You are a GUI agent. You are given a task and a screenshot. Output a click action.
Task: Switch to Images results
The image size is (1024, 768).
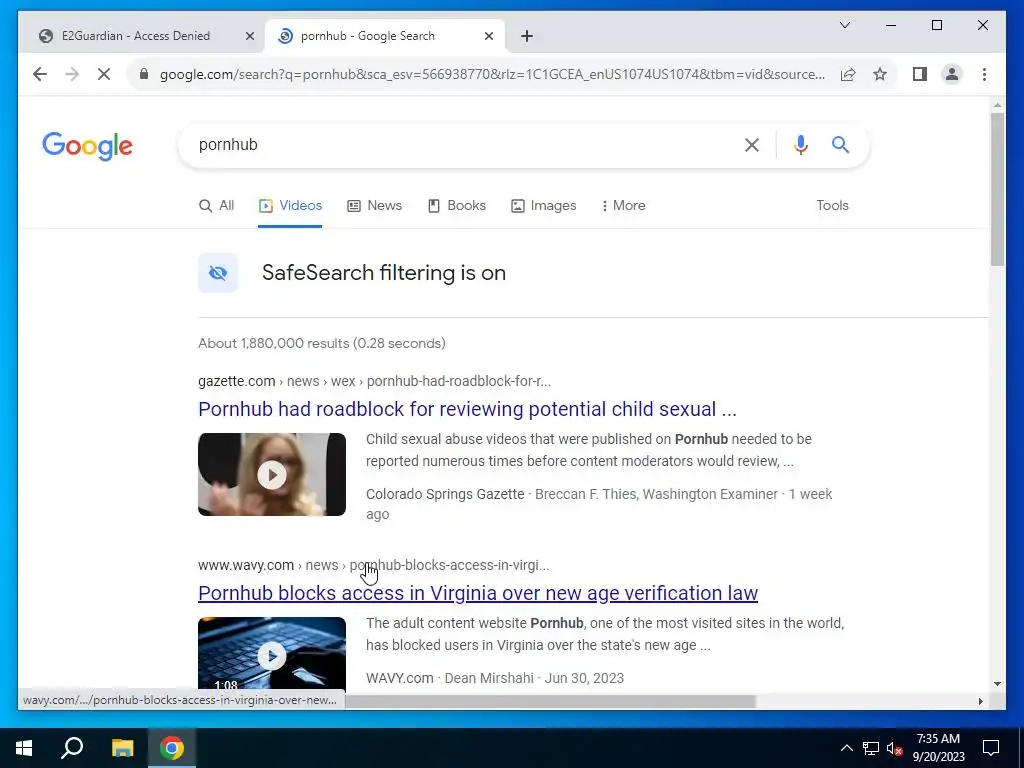(543, 206)
